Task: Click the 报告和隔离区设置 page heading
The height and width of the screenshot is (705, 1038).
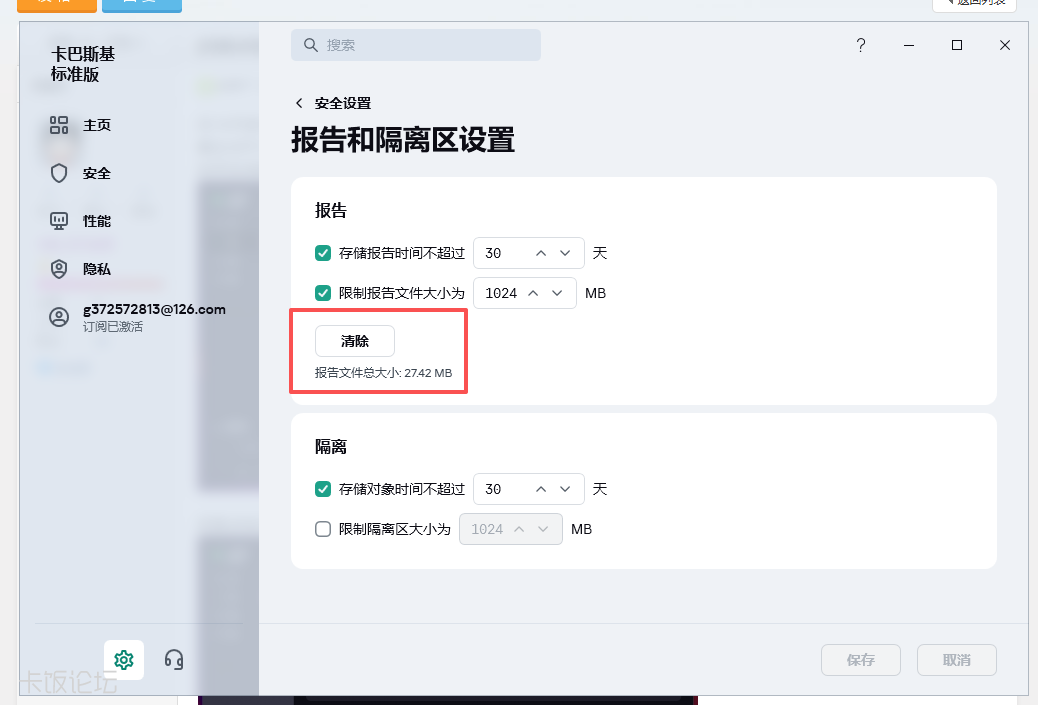Action: (x=403, y=140)
